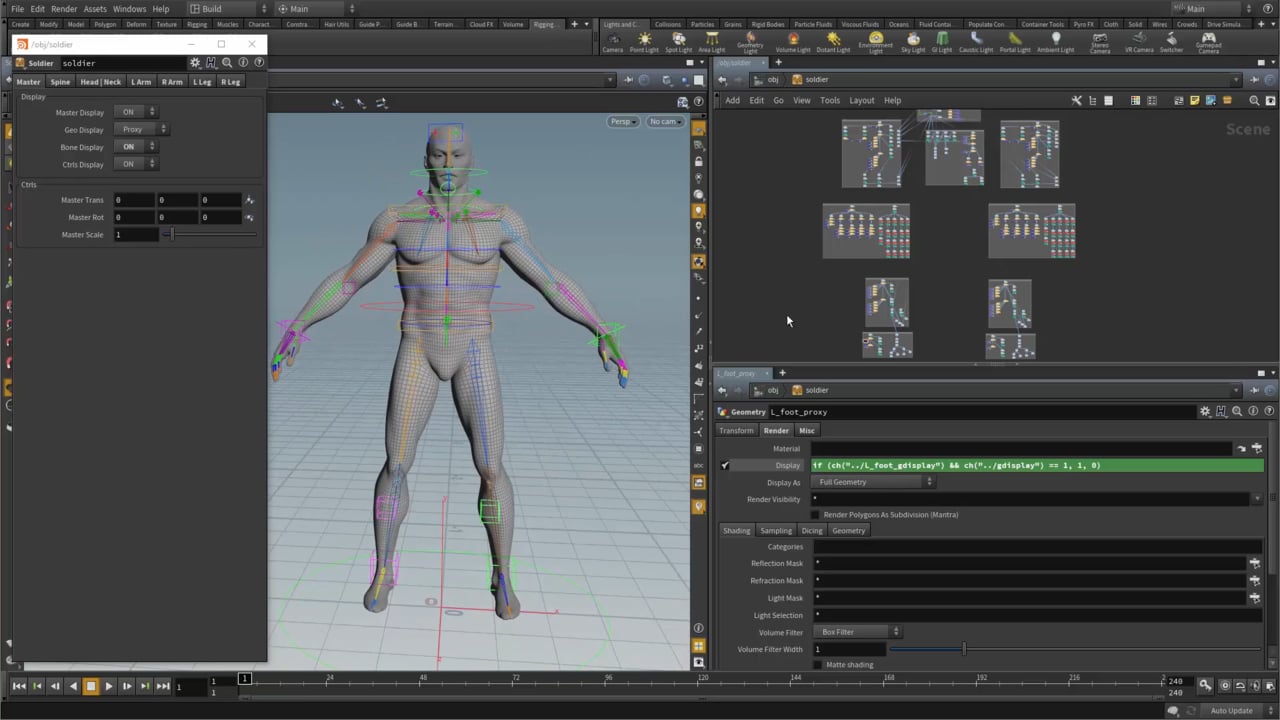This screenshot has width=1280, height=720.
Task: Click the Switcher shelf tool
Action: (1171, 42)
